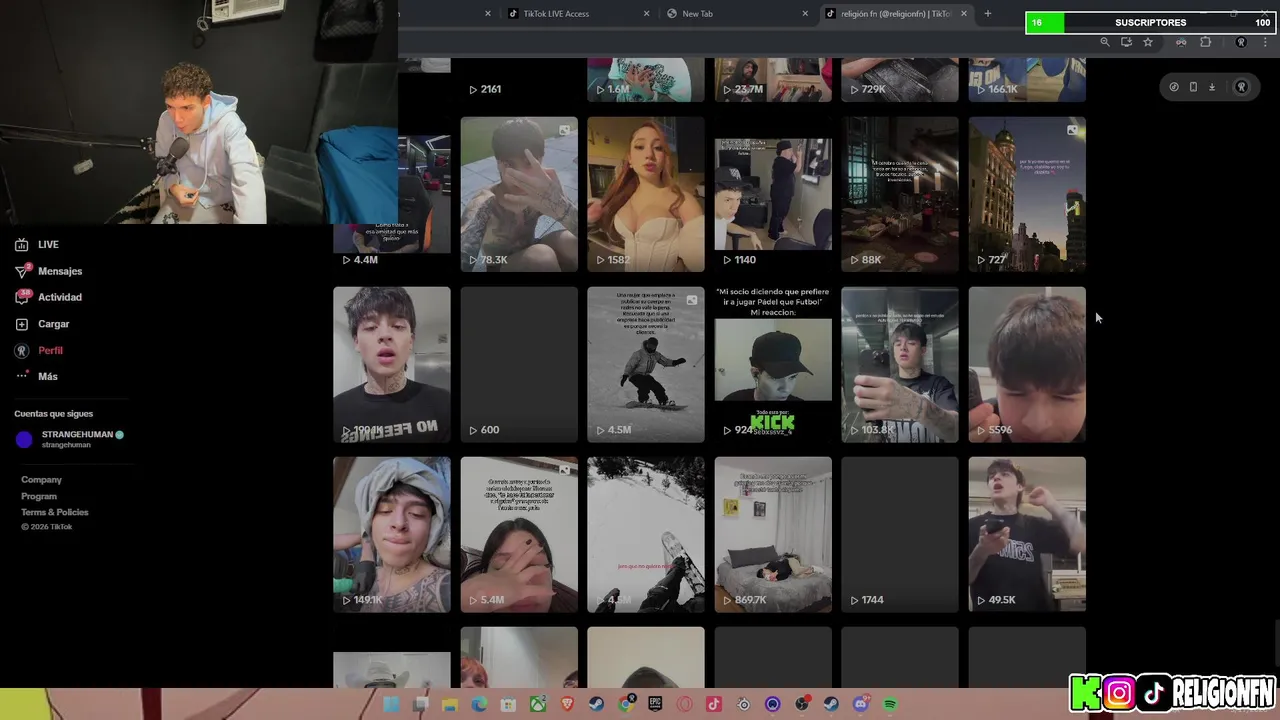1280x720 pixels.
Task: Open the Pádel que Futbol video
Action: [x=773, y=364]
